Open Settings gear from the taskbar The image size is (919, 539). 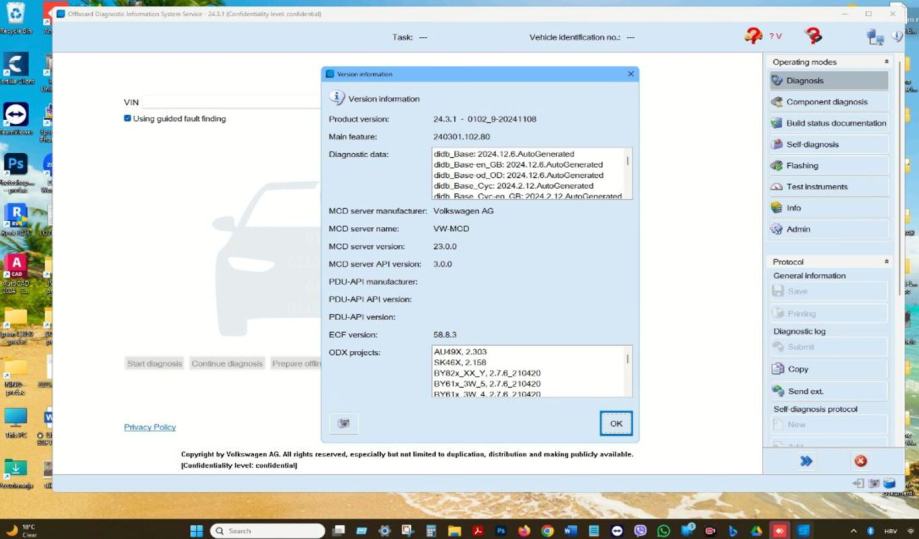384,531
